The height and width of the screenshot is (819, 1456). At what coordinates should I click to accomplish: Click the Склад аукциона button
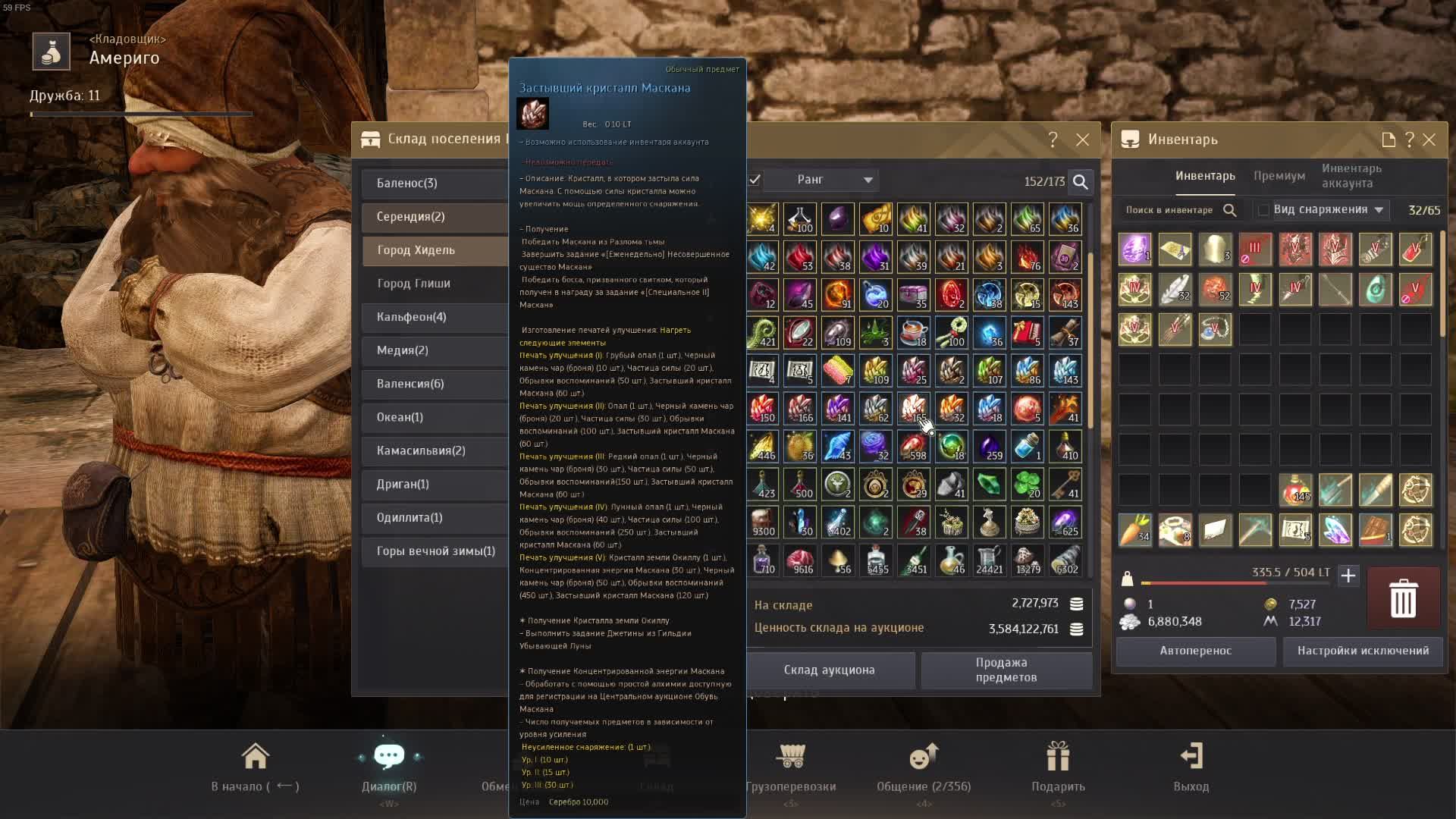tap(829, 670)
